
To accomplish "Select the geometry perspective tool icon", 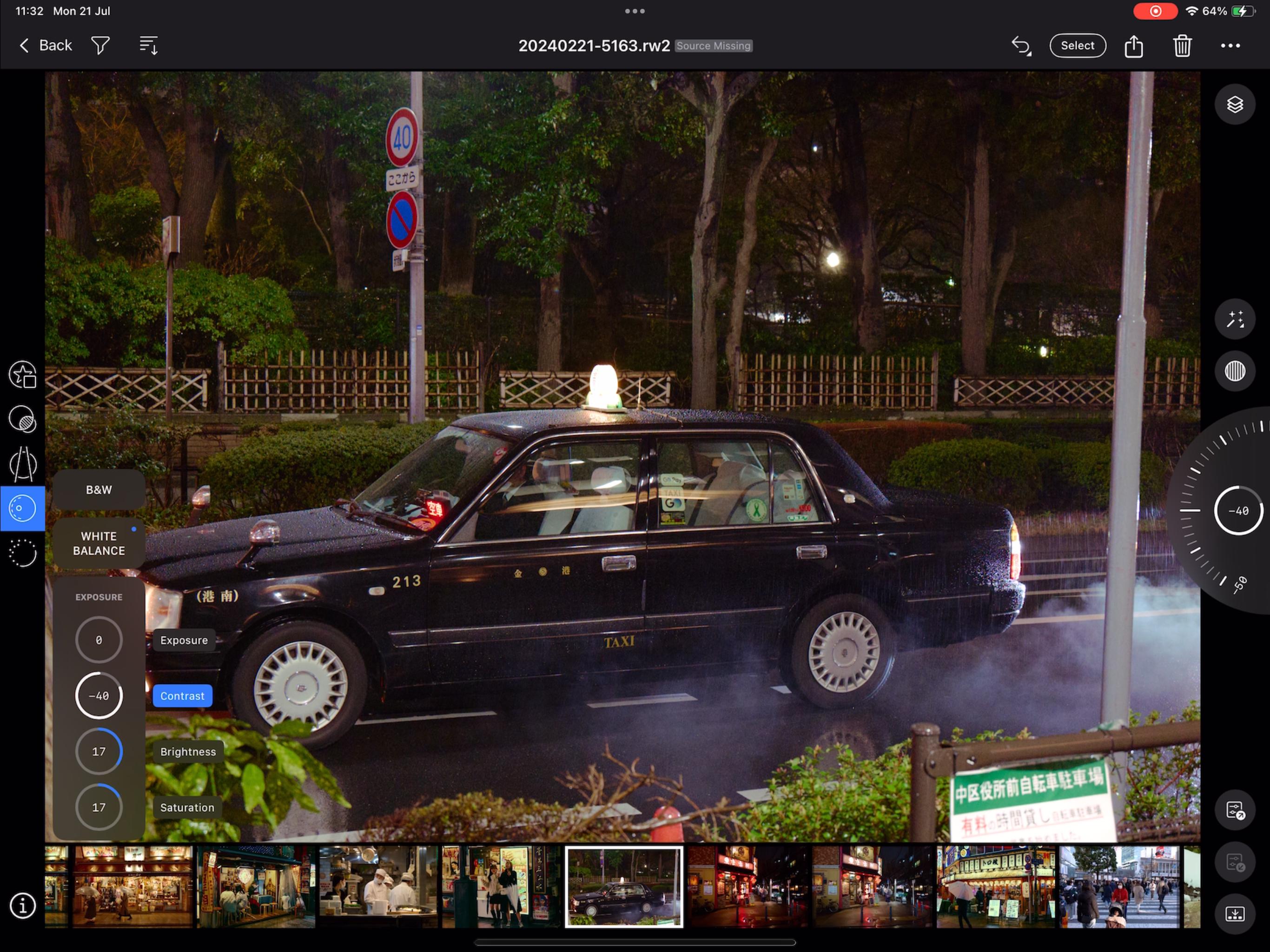I will click(22, 464).
